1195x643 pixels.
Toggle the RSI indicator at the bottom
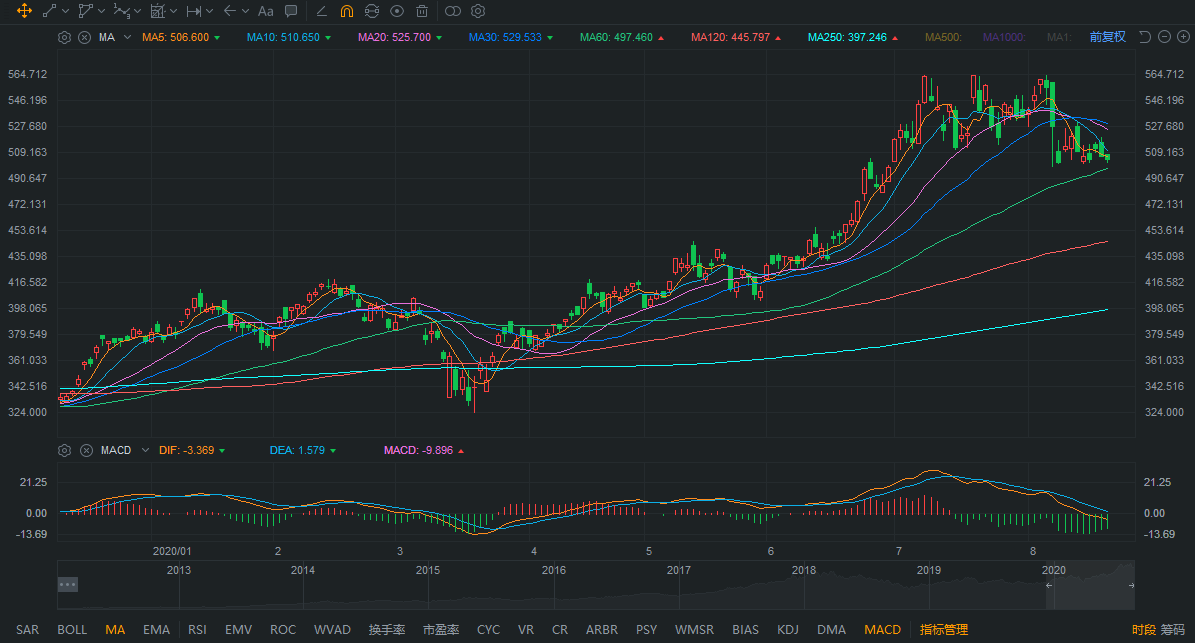(x=197, y=630)
